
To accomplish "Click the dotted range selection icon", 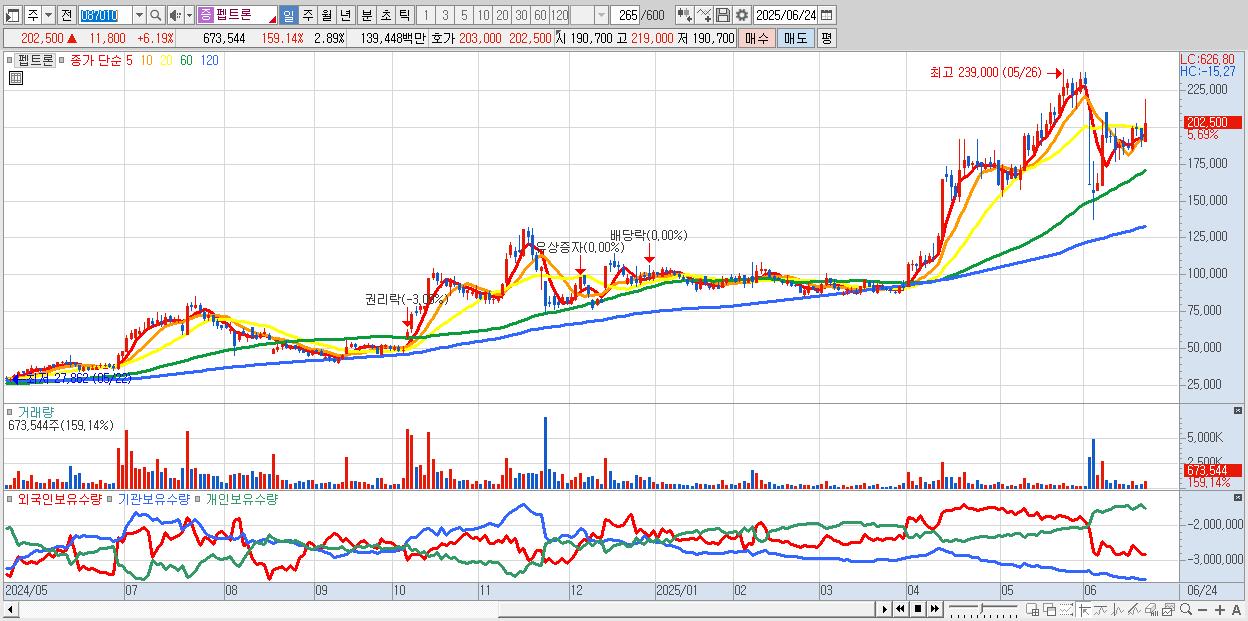I will pos(1066,610).
